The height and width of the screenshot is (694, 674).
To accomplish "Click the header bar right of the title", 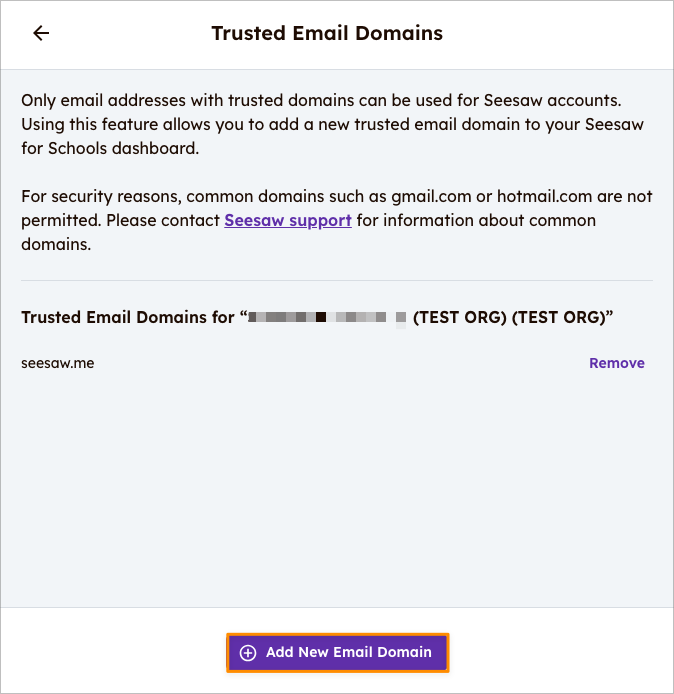I will point(560,33).
